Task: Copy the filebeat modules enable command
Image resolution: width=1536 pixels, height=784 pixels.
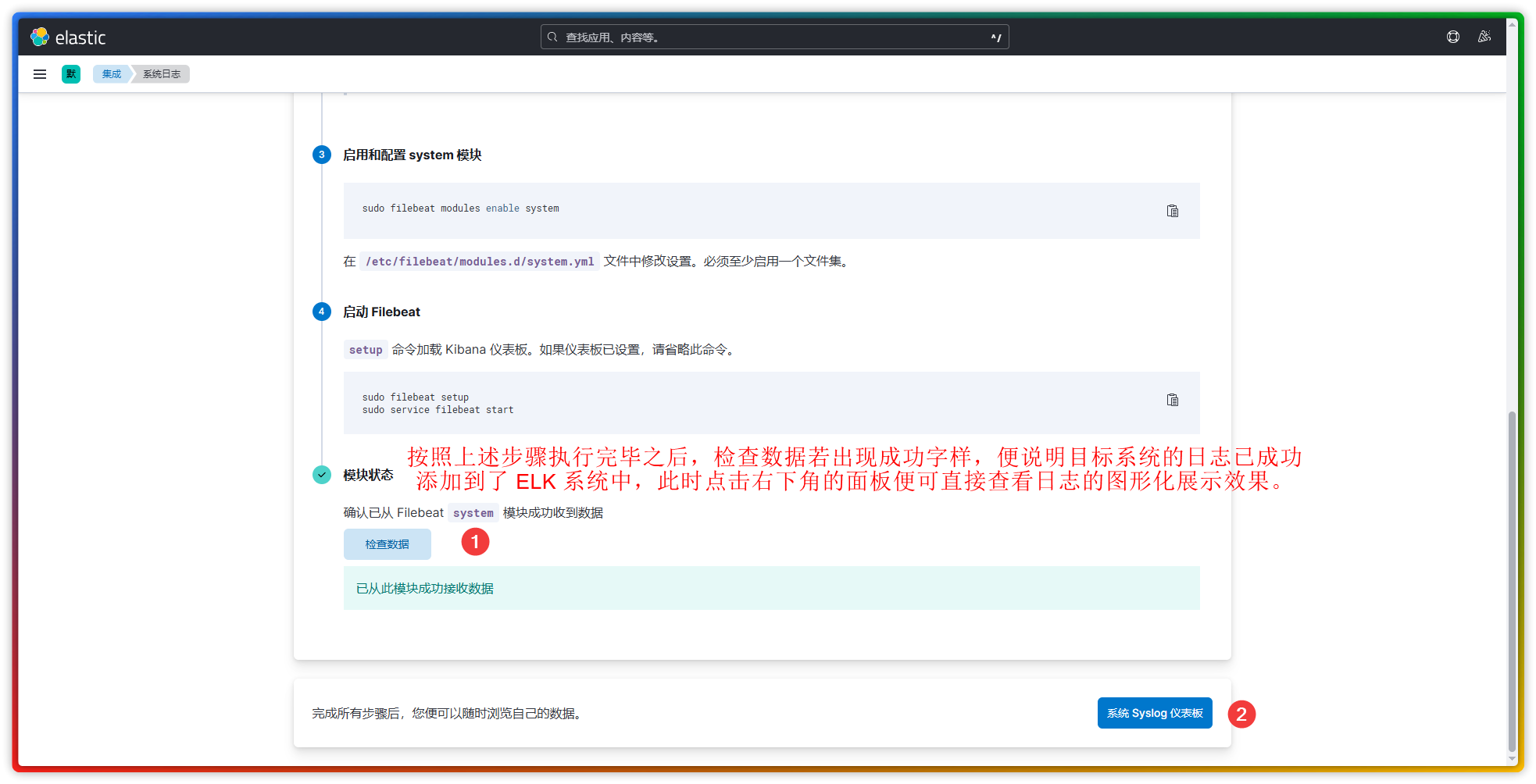Action: 1173,211
